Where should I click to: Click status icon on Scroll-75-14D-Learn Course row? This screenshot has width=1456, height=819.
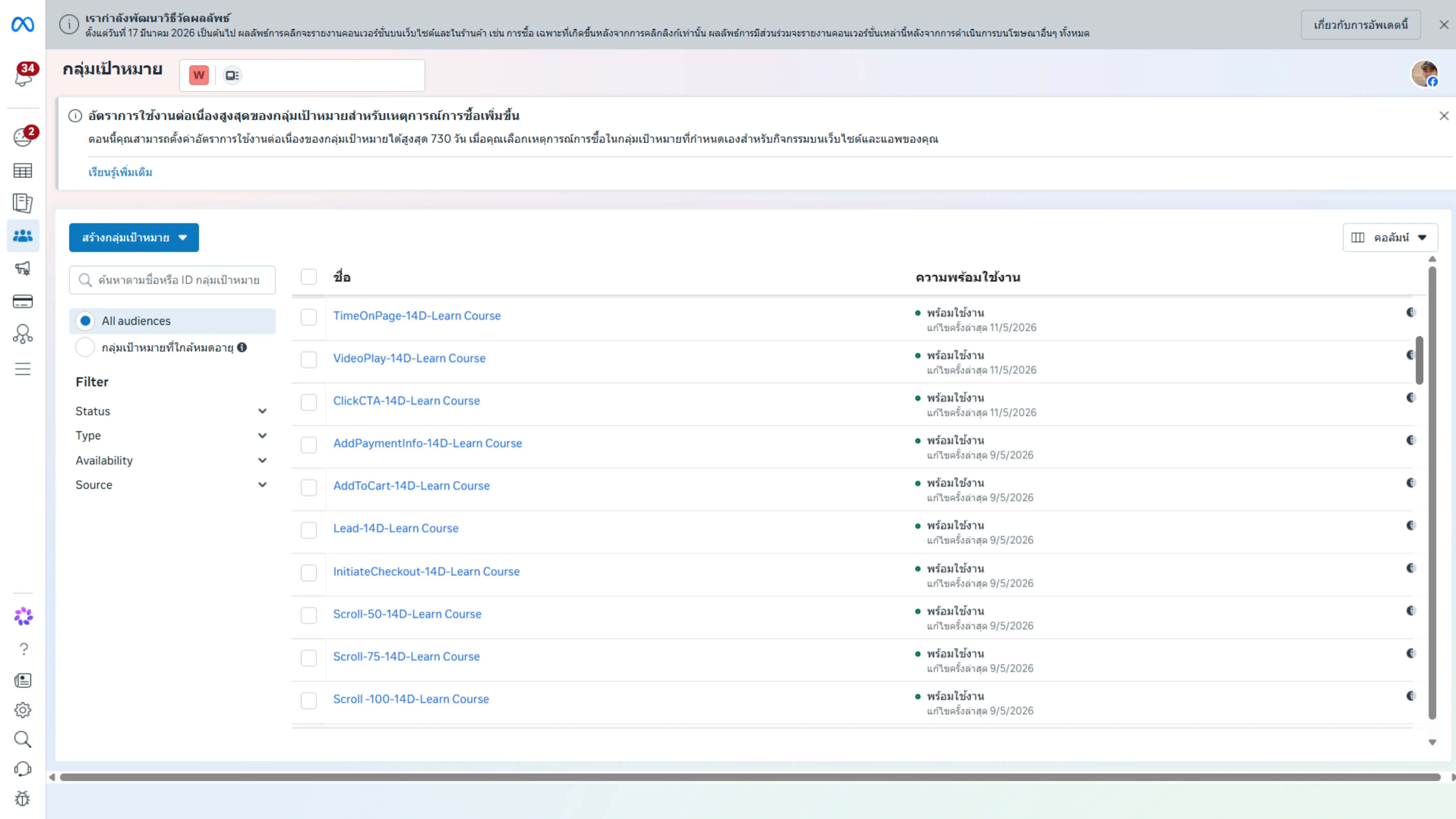[x=1411, y=654]
